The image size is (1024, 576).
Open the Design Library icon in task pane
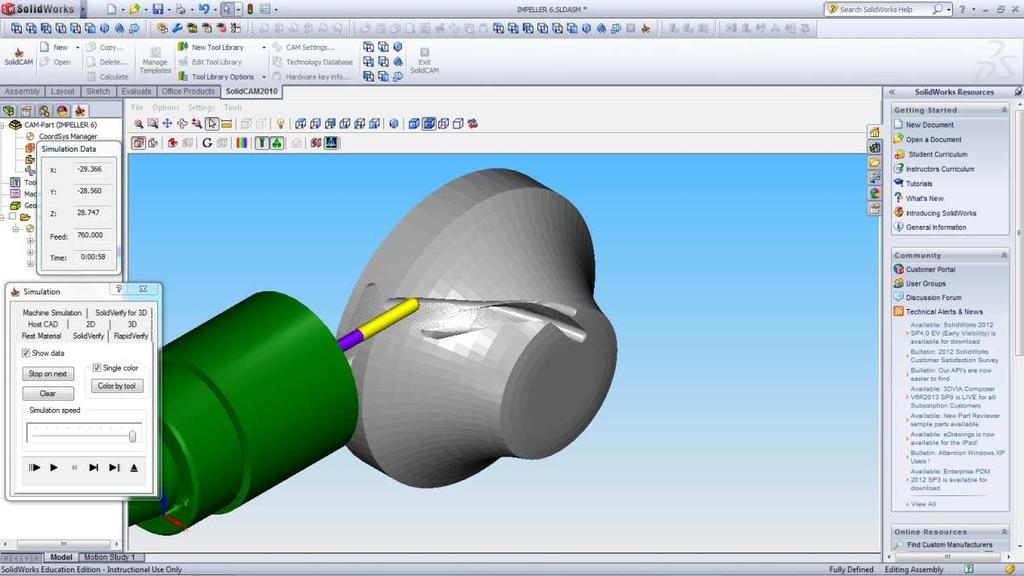click(x=874, y=147)
